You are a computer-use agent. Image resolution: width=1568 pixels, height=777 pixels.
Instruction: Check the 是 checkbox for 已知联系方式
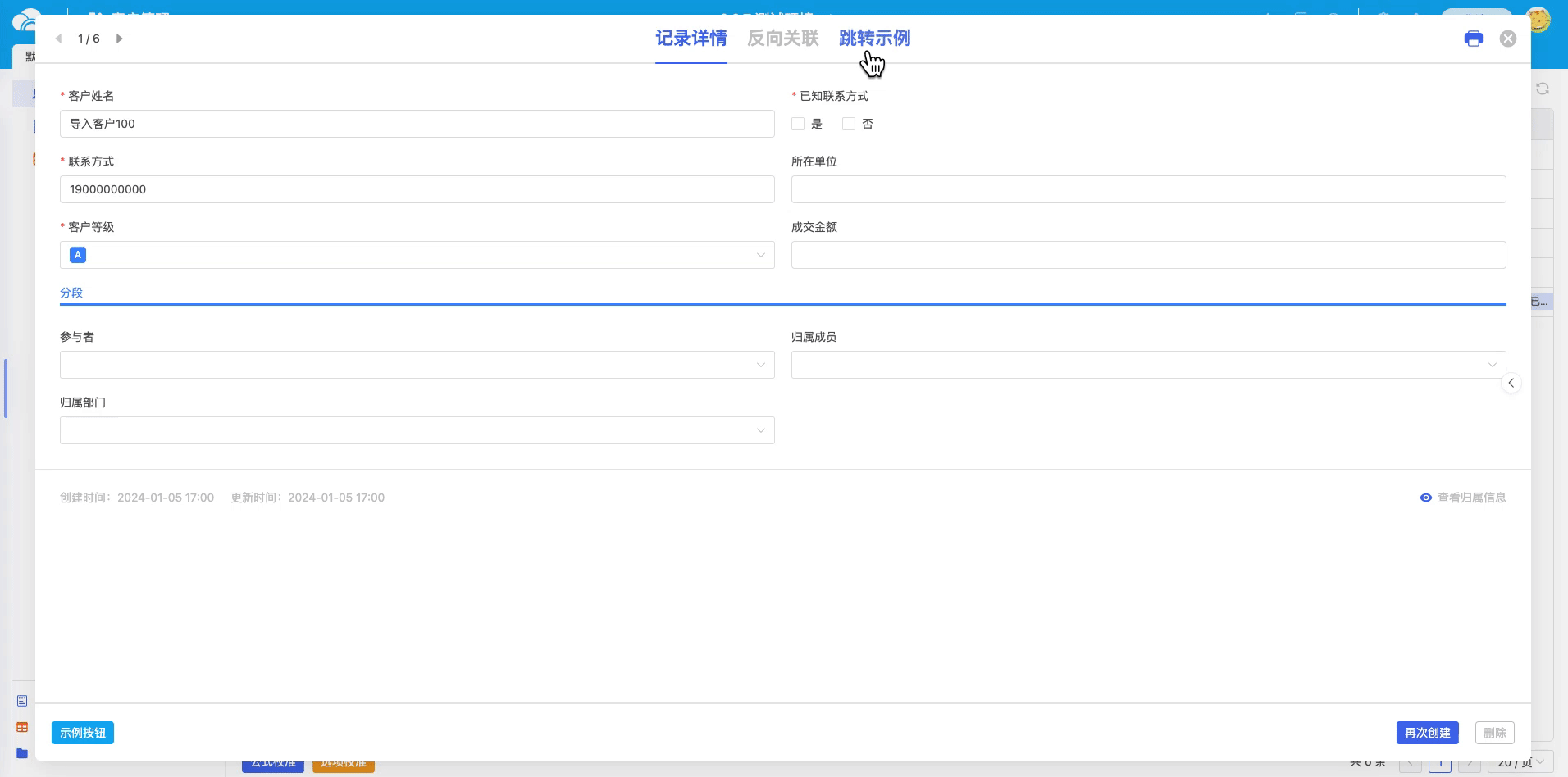(x=798, y=124)
